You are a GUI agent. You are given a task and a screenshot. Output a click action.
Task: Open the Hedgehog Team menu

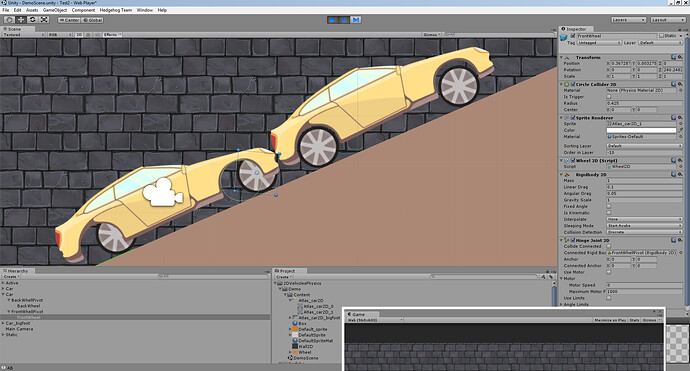[x=116, y=10]
